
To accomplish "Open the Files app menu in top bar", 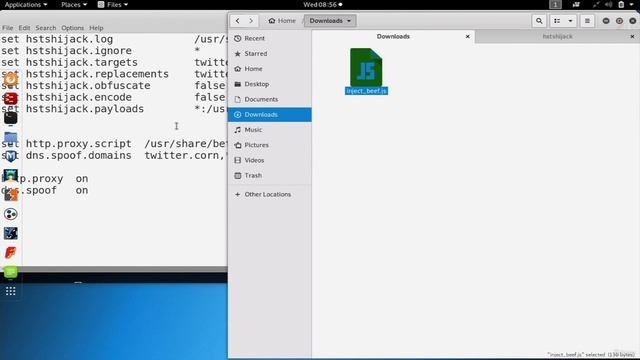I will click(113, 4).
